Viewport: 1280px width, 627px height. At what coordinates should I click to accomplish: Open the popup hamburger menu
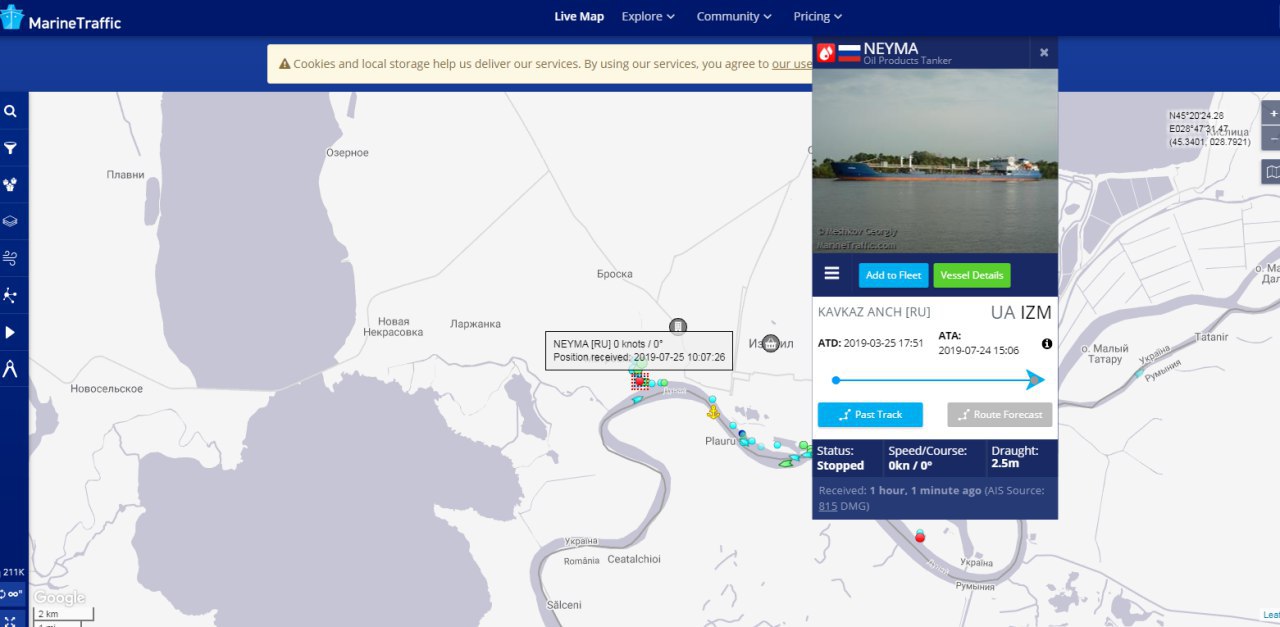tap(832, 273)
